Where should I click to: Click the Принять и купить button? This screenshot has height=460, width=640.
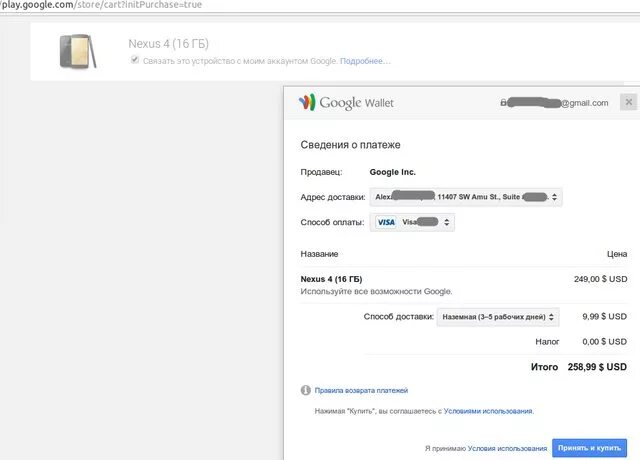pyautogui.click(x=589, y=448)
